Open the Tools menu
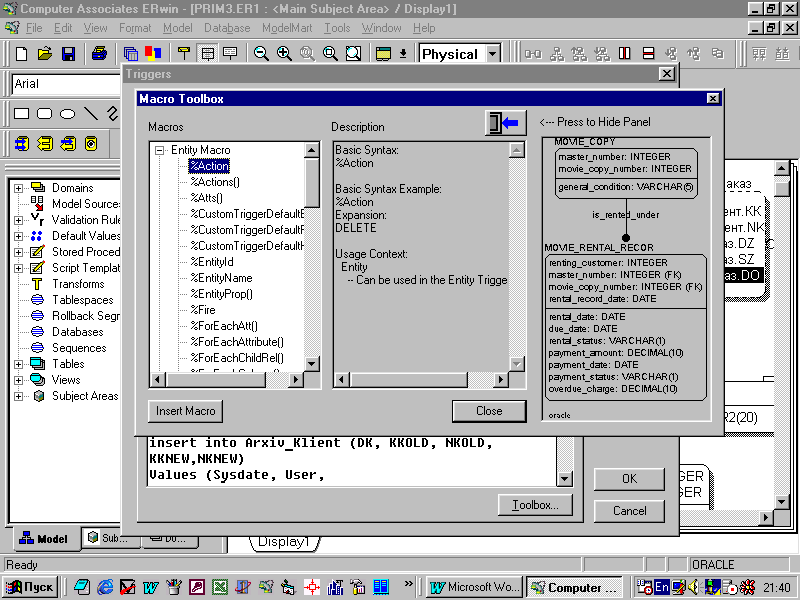This screenshot has width=800, height=600. (x=337, y=28)
